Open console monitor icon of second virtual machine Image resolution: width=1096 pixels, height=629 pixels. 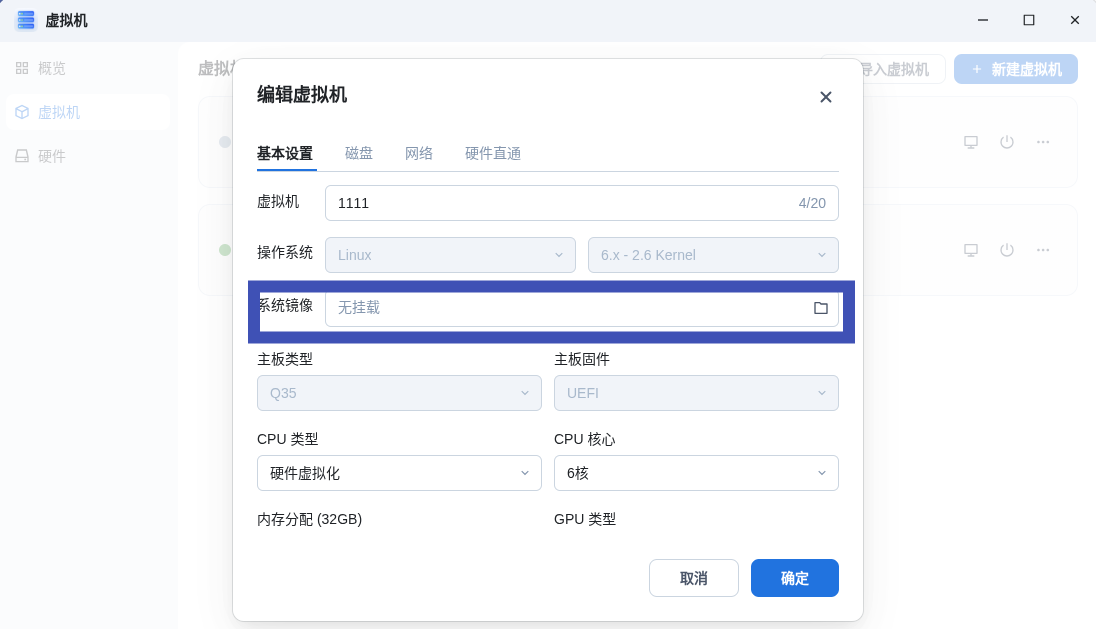click(x=970, y=250)
